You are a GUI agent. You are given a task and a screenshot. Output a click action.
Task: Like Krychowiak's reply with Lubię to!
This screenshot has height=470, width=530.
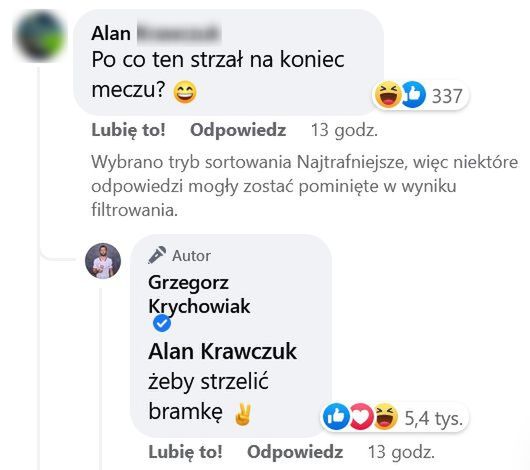click(186, 452)
